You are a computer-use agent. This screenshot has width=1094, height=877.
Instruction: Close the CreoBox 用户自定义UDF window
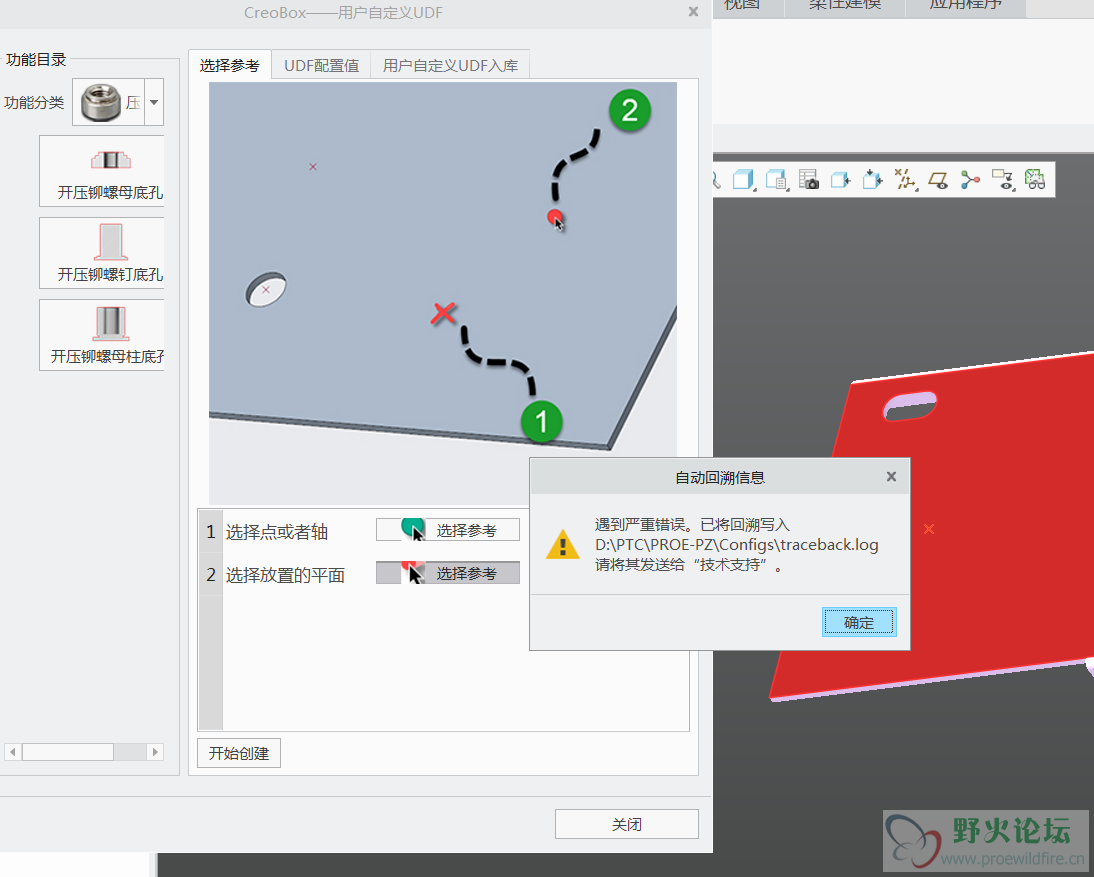pyautogui.click(x=694, y=12)
